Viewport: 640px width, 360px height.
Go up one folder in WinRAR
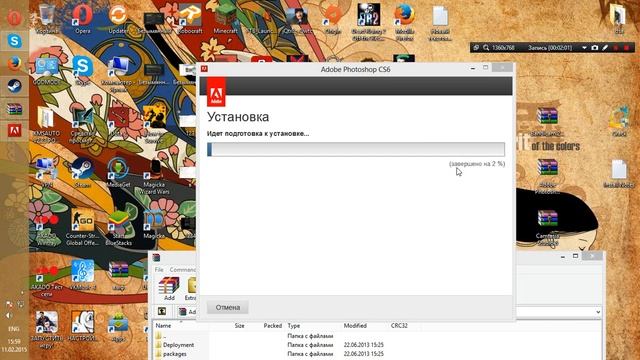tap(162, 311)
